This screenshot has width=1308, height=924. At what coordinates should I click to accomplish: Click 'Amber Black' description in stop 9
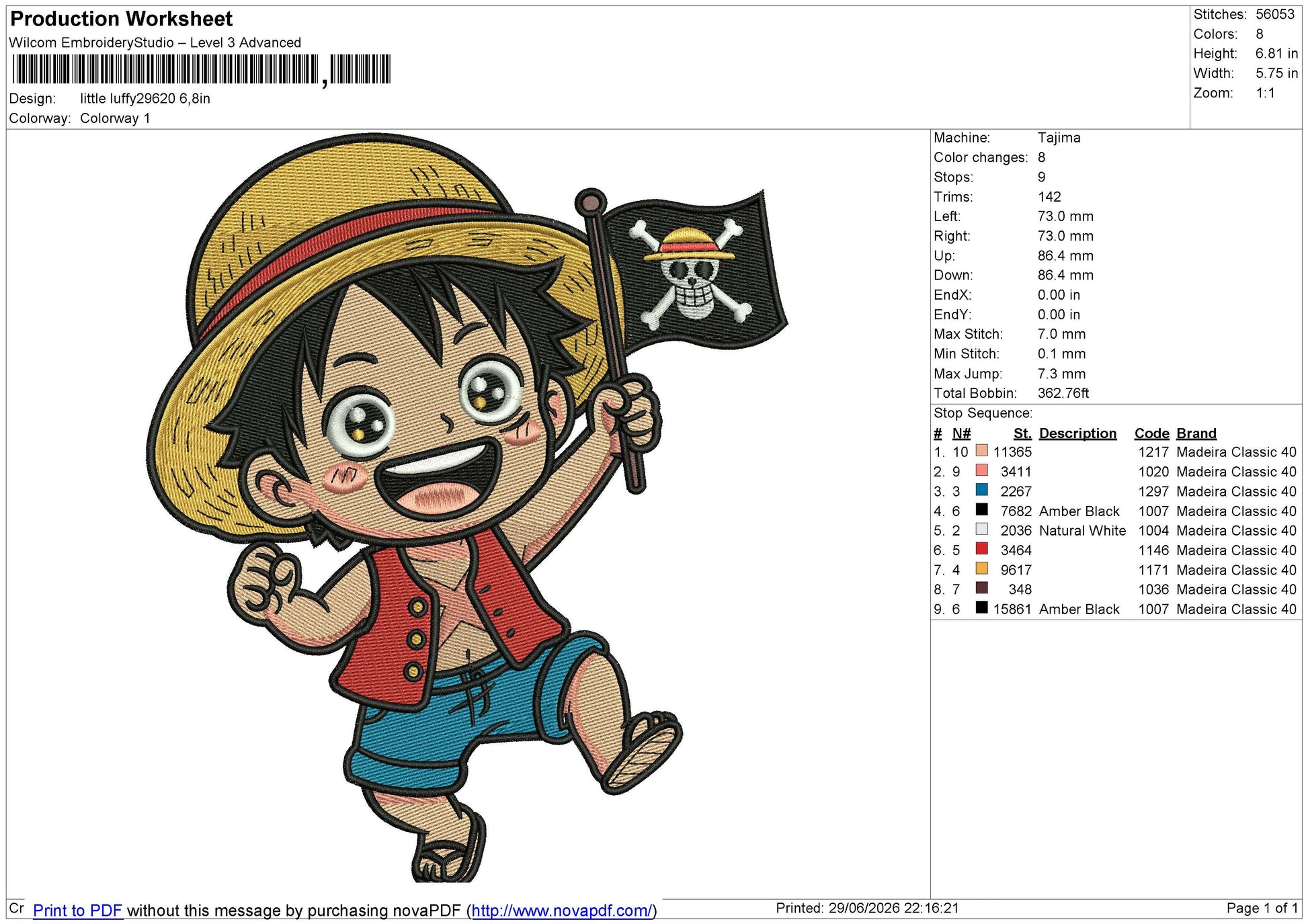click(1079, 610)
